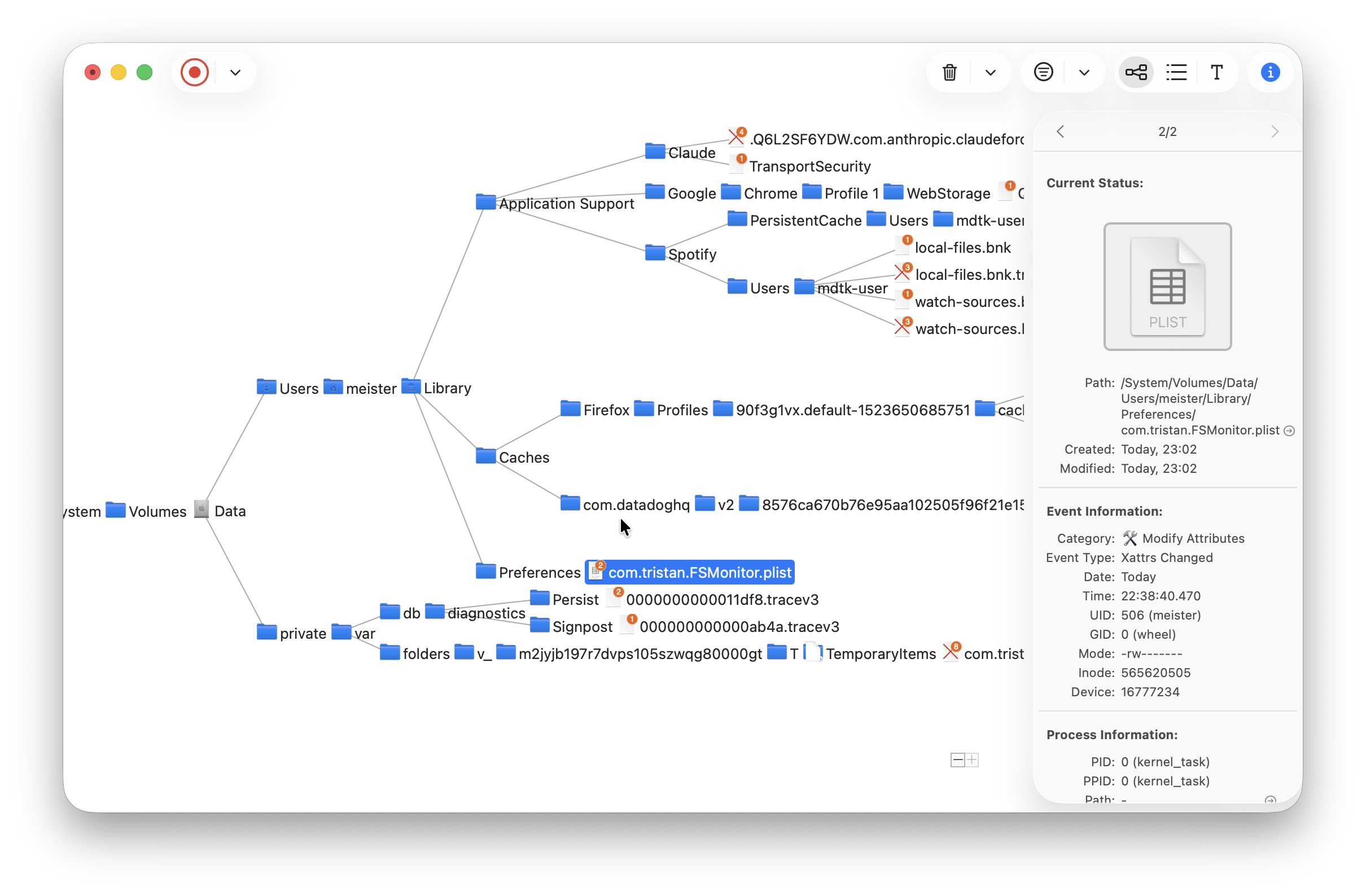
Task: Click the Spotify folder node
Action: click(681, 253)
